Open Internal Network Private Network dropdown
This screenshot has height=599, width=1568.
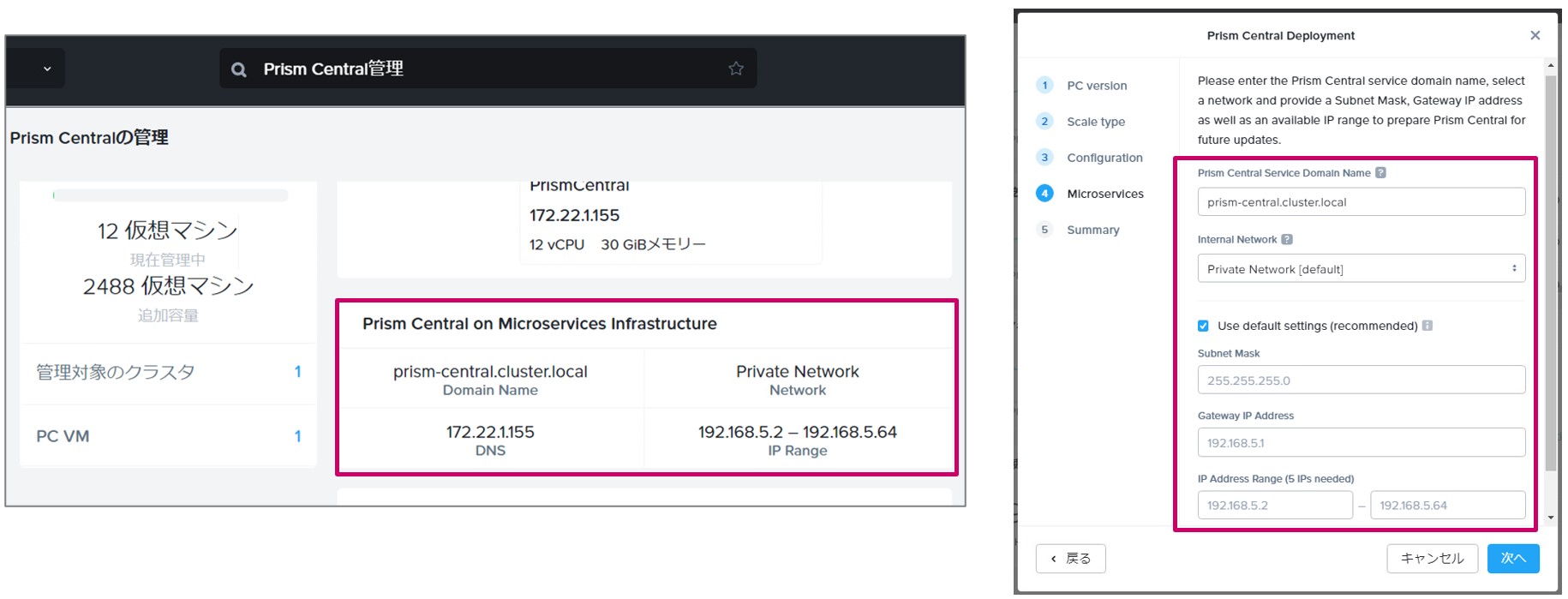(1362, 269)
